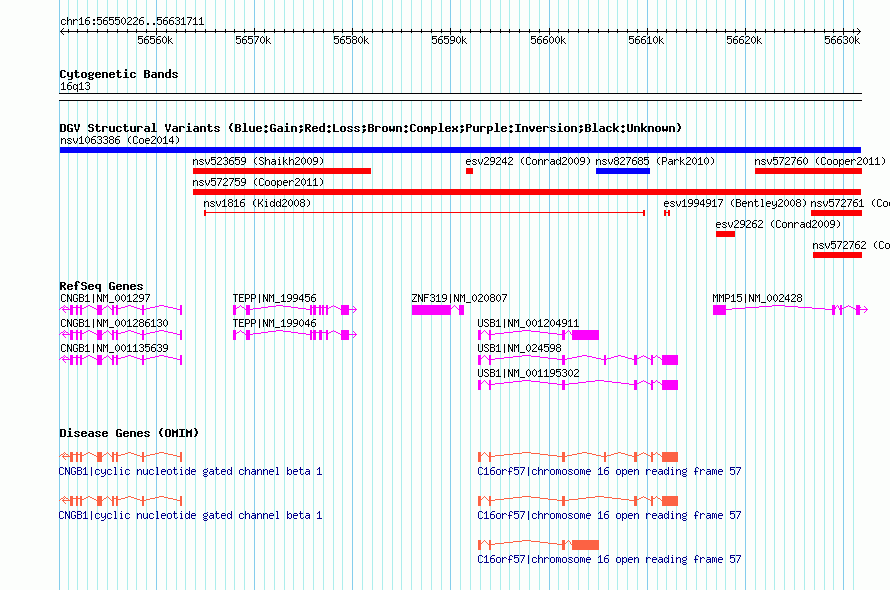Click the red nsv523659 loss bar
This screenshot has height=590, width=890.
(282, 171)
